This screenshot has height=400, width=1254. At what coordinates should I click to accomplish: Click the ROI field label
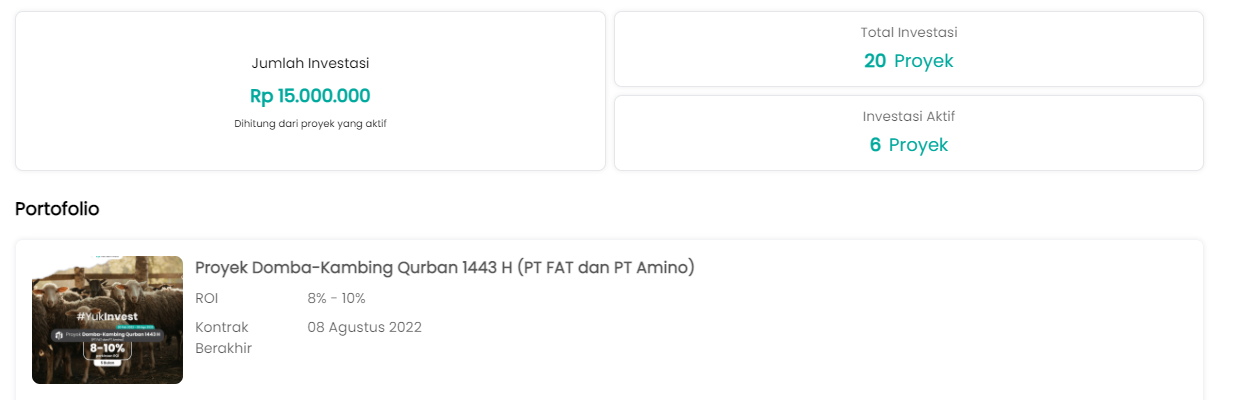click(x=207, y=298)
